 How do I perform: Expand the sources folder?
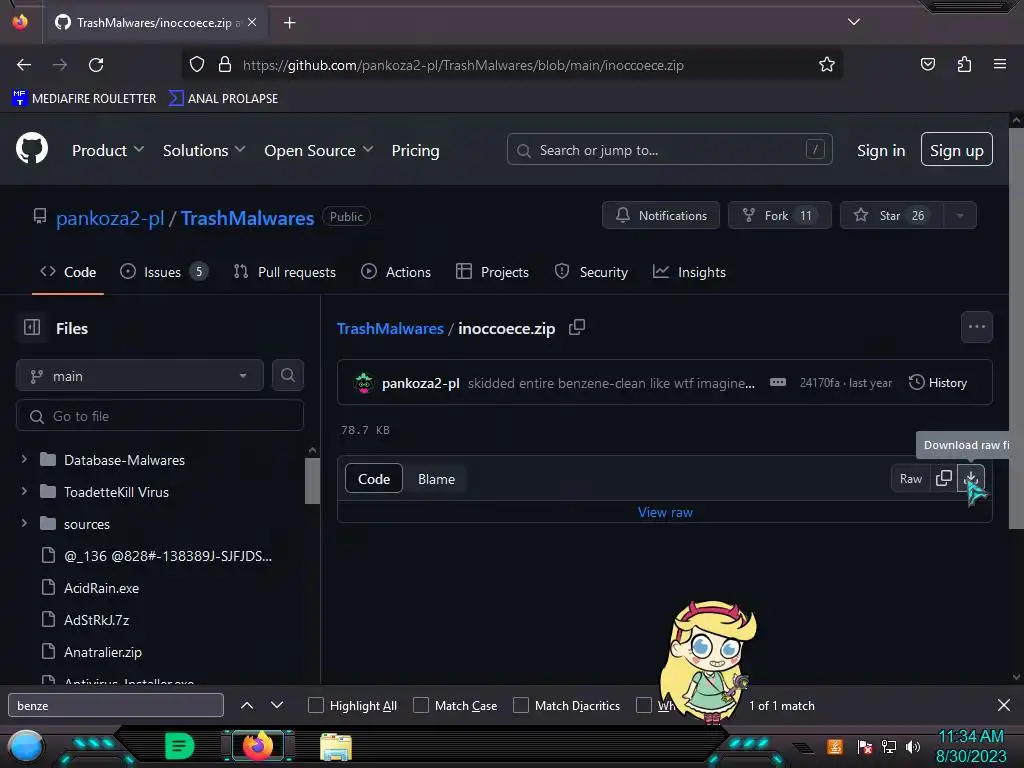click(x=24, y=523)
